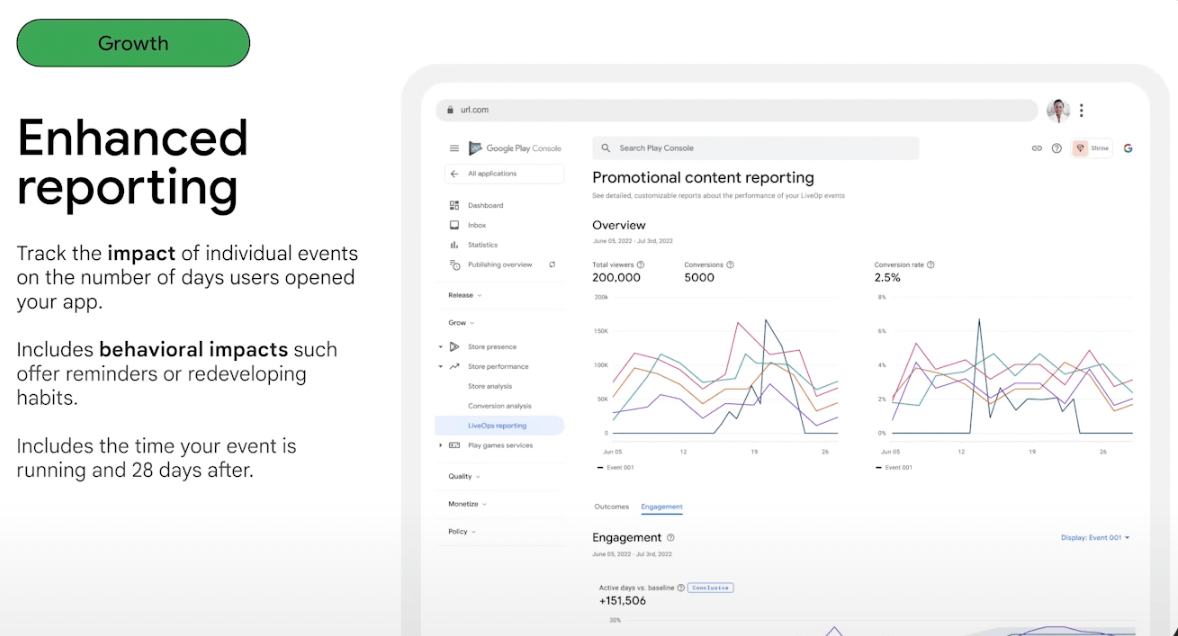Open Play games services item
1178x636 pixels.
(x=500, y=445)
